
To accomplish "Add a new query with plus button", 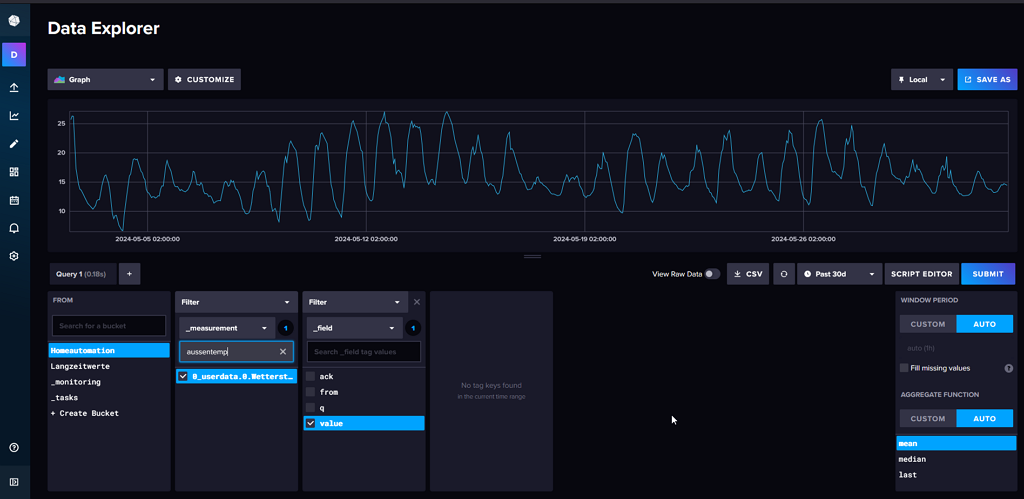I will click(x=129, y=273).
